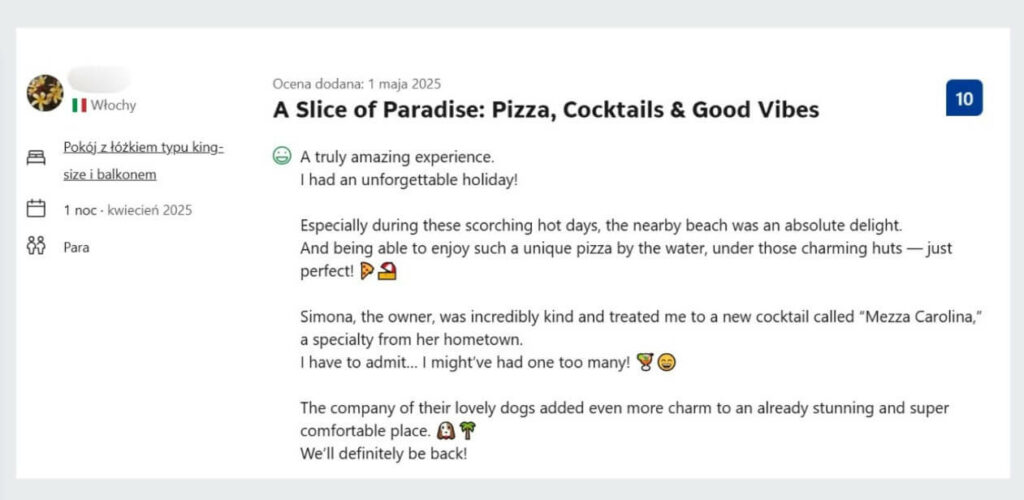Click the 'We'll definitely be back!' line
Image resolution: width=1024 pixels, height=500 pixels.
384,453
